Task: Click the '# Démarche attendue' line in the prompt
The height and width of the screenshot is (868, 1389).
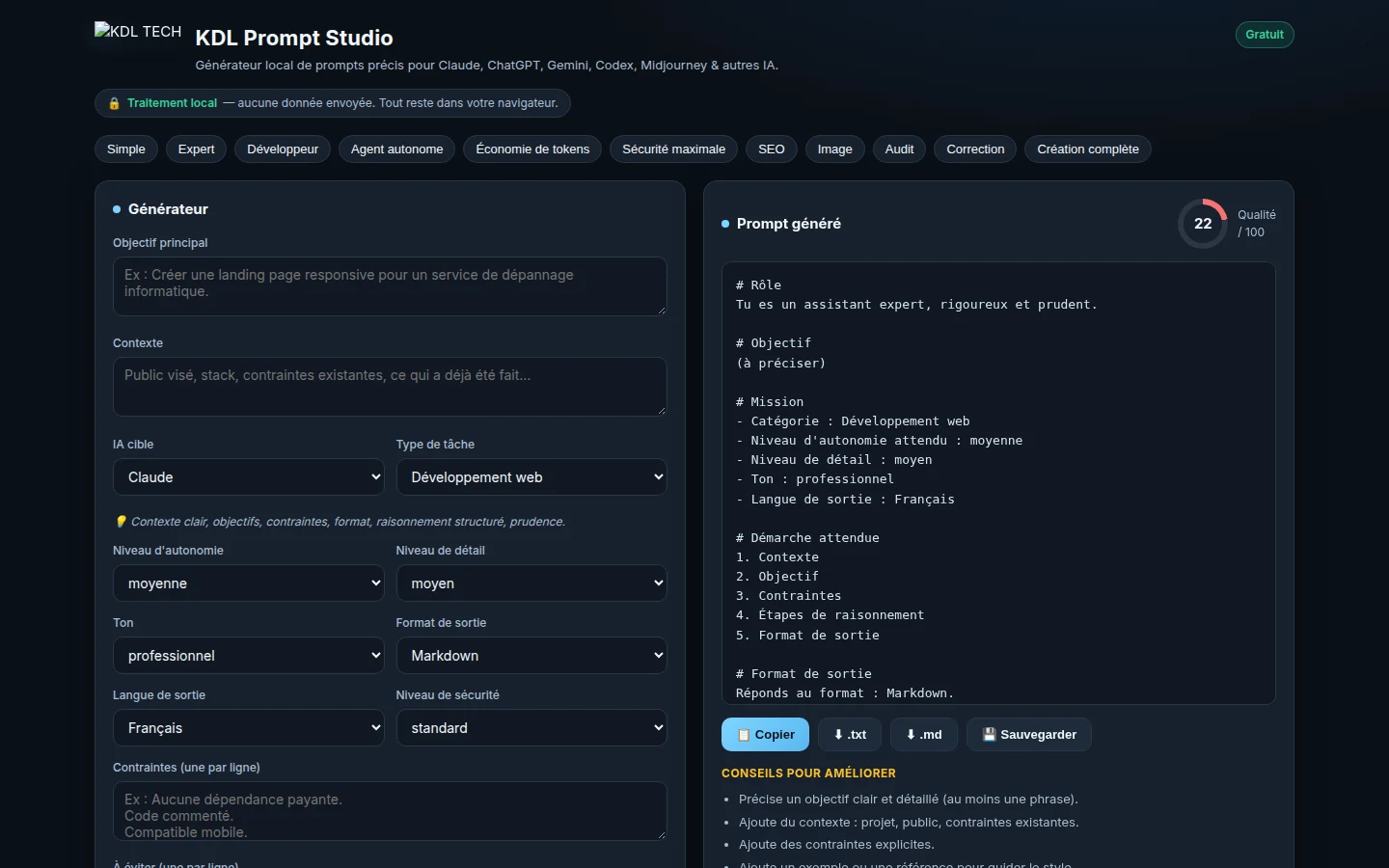Action: (x=807, y=538)
